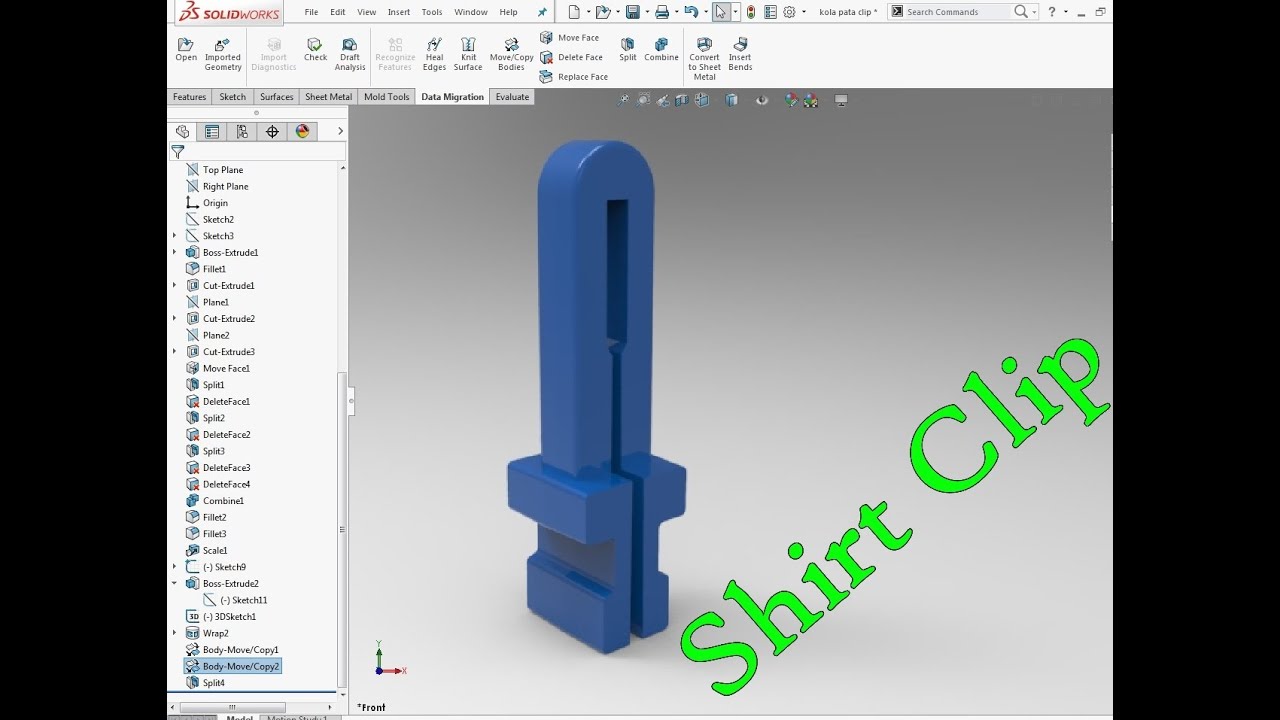
Task: Switch to the Features tab
Action: [189, 97]
